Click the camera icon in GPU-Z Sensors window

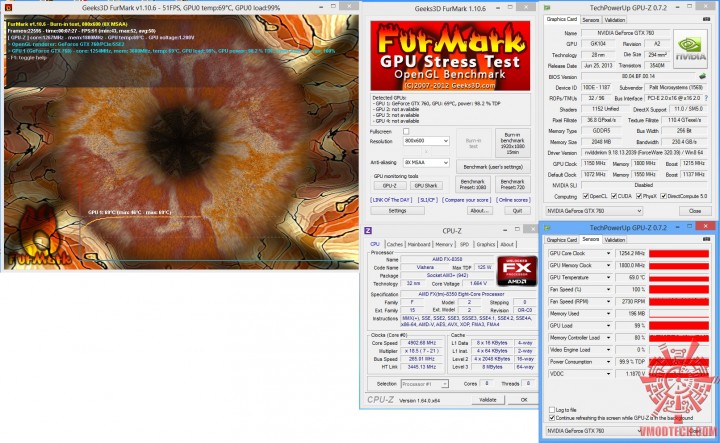(x=706, y=239)
